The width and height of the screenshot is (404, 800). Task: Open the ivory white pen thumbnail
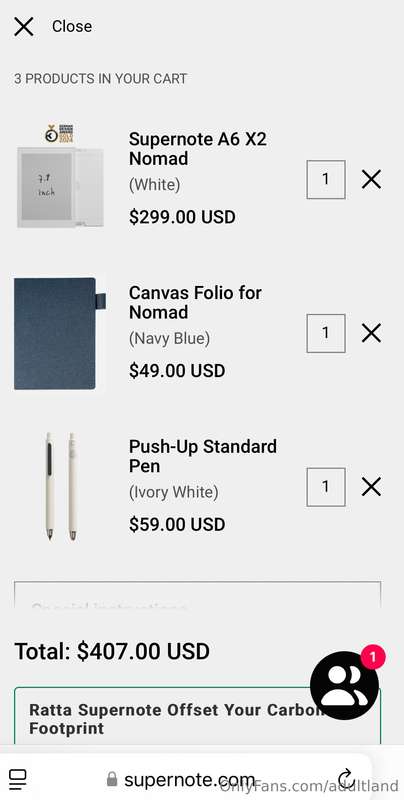tap(60, 487)
